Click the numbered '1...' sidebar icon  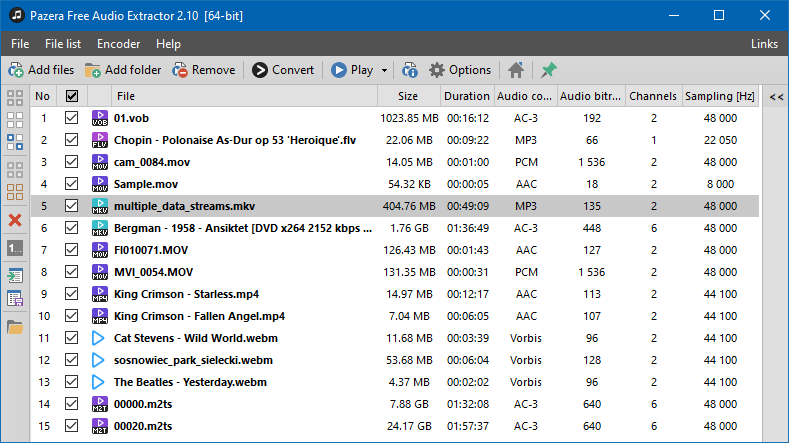(15, 248)
